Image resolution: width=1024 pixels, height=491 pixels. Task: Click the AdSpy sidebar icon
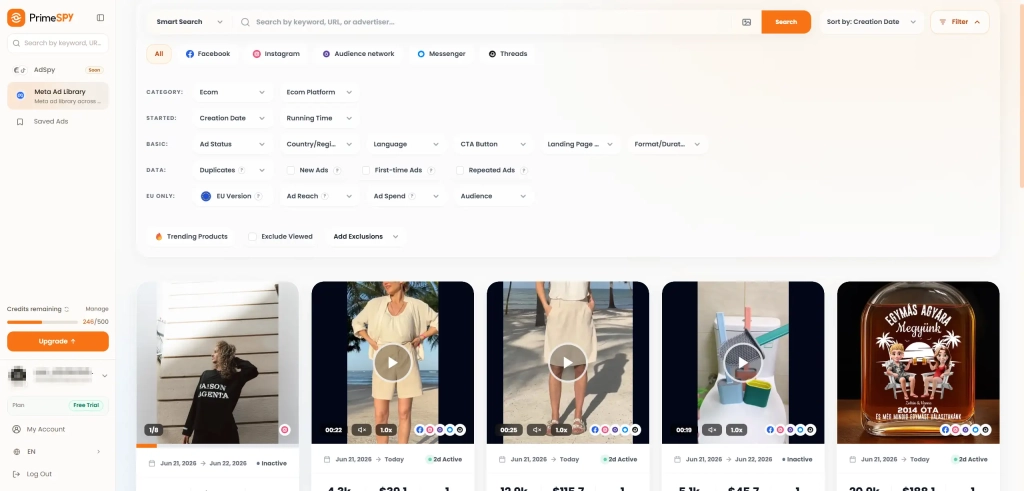[x=20, y=70]
